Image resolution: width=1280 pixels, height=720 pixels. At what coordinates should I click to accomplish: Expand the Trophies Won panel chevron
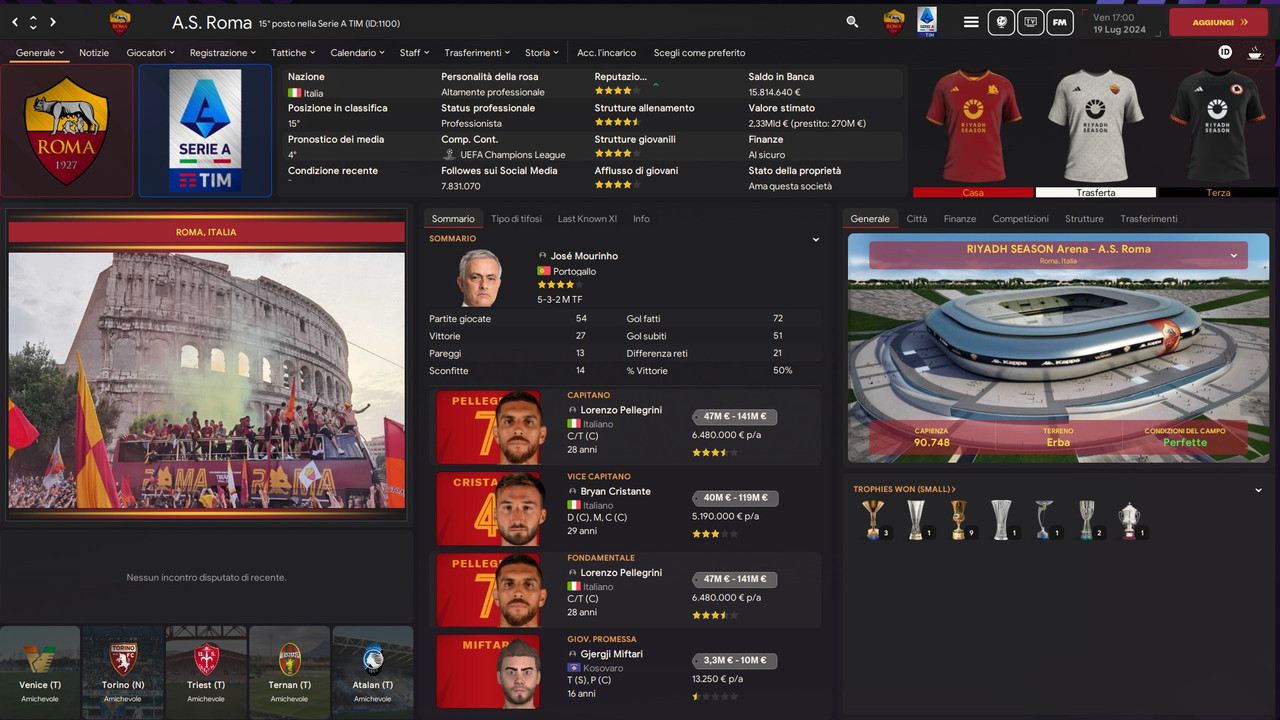1259,490
